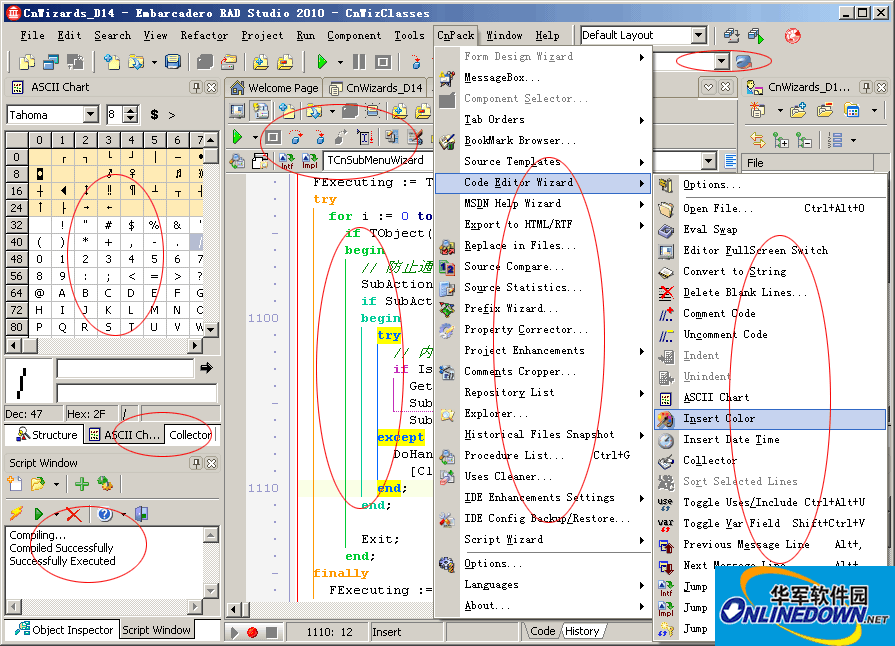Click the Prefix Wizard menu icon

coord(448,309)
